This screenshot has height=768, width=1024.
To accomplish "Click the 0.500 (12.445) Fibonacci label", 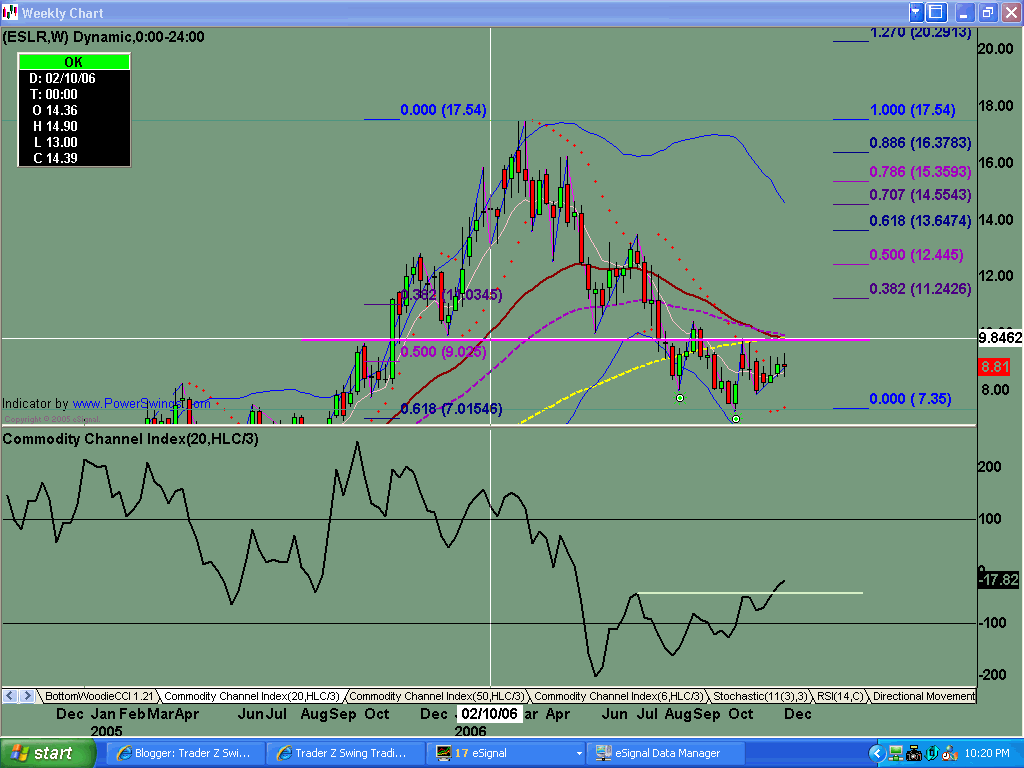I will point(916,255).
